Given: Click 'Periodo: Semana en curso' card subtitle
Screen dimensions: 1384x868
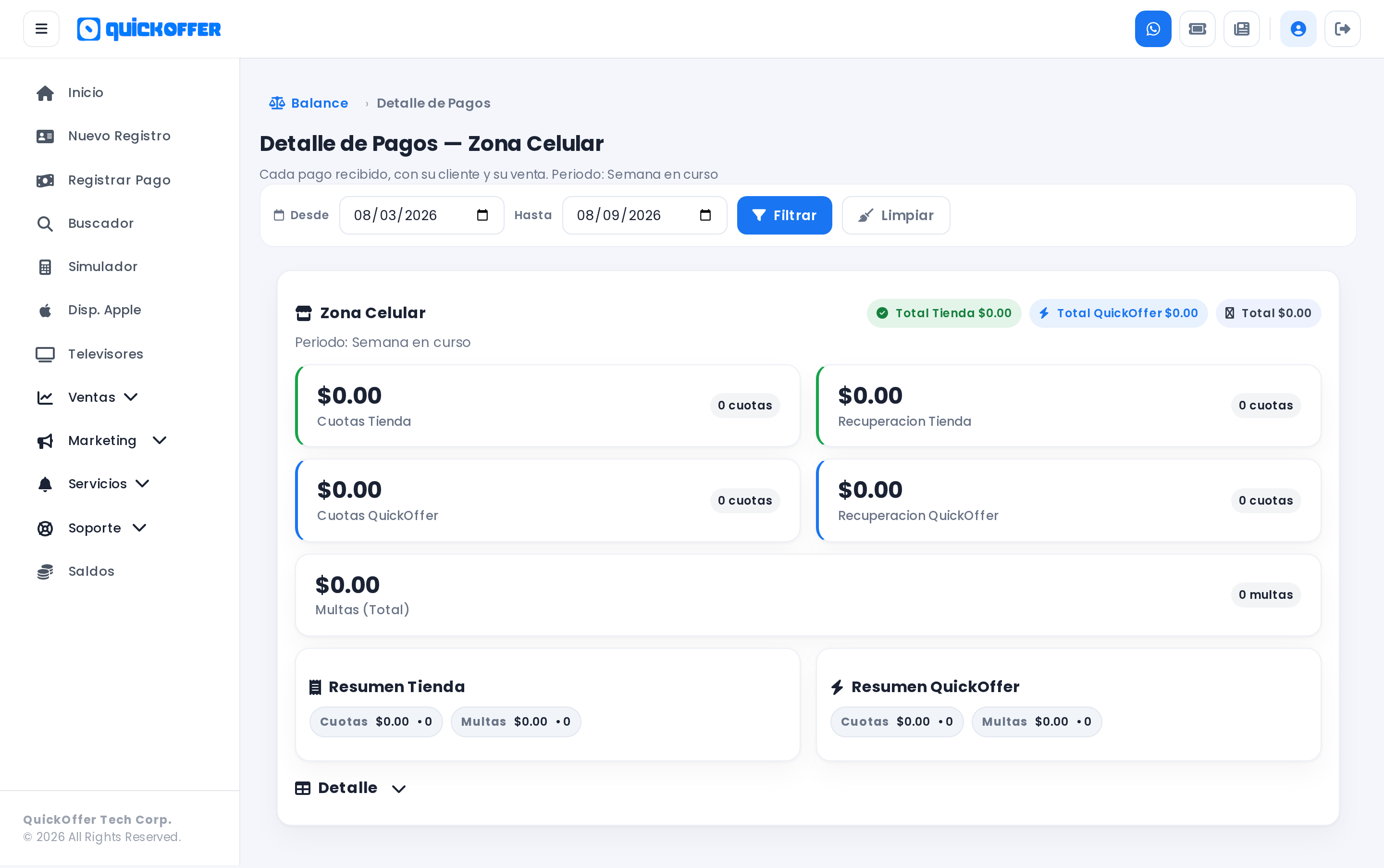Looking at the screenshot, I should [383, 342].
